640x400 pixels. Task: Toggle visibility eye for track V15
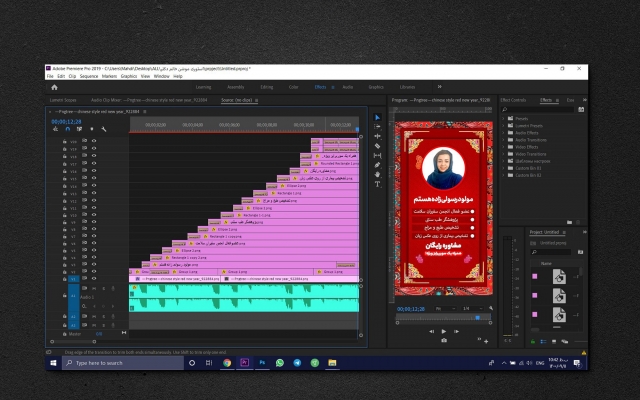pos(94,178)
